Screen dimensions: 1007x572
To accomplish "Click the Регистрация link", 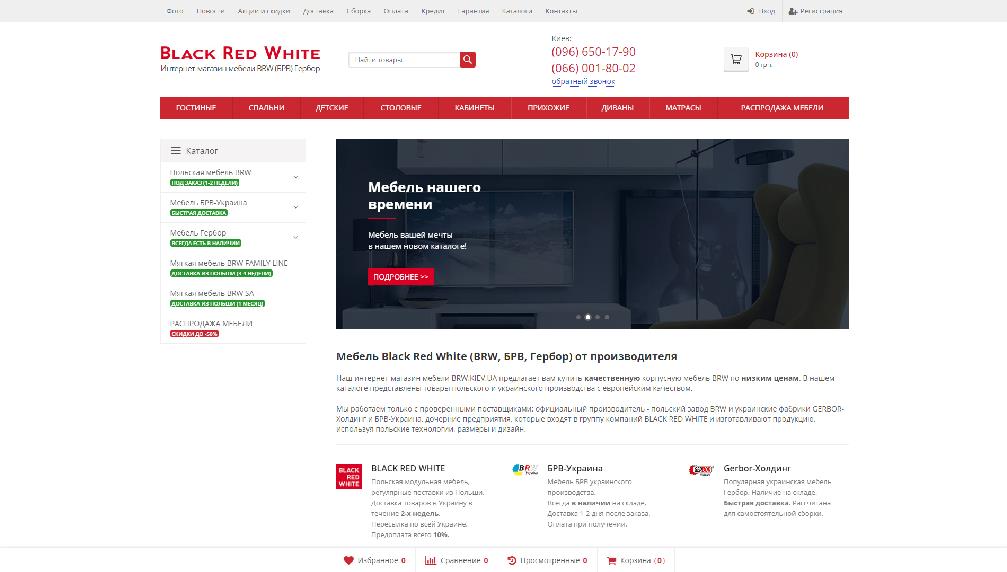I will (821, 11).
